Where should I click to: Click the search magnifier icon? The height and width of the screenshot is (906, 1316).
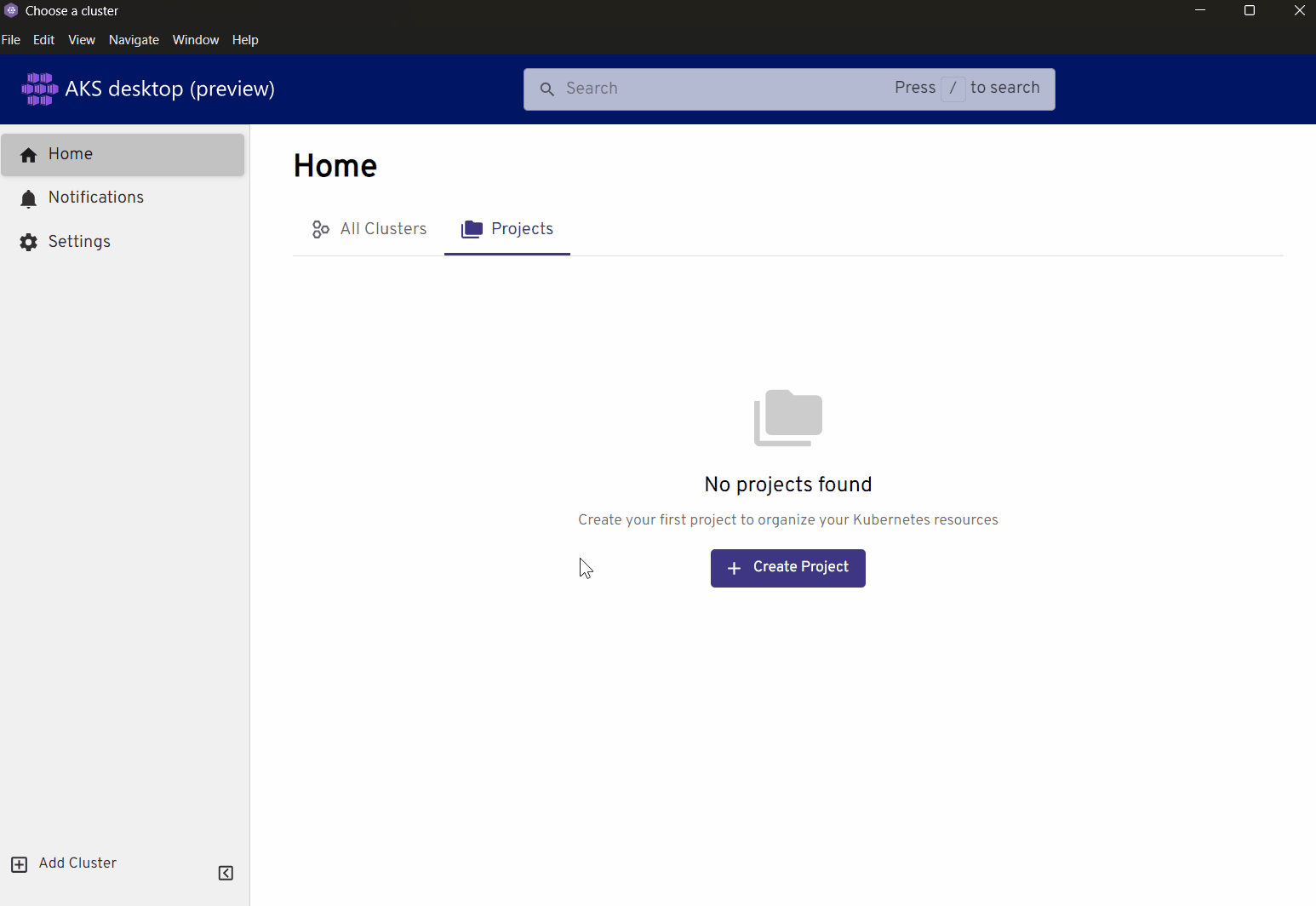547,89
